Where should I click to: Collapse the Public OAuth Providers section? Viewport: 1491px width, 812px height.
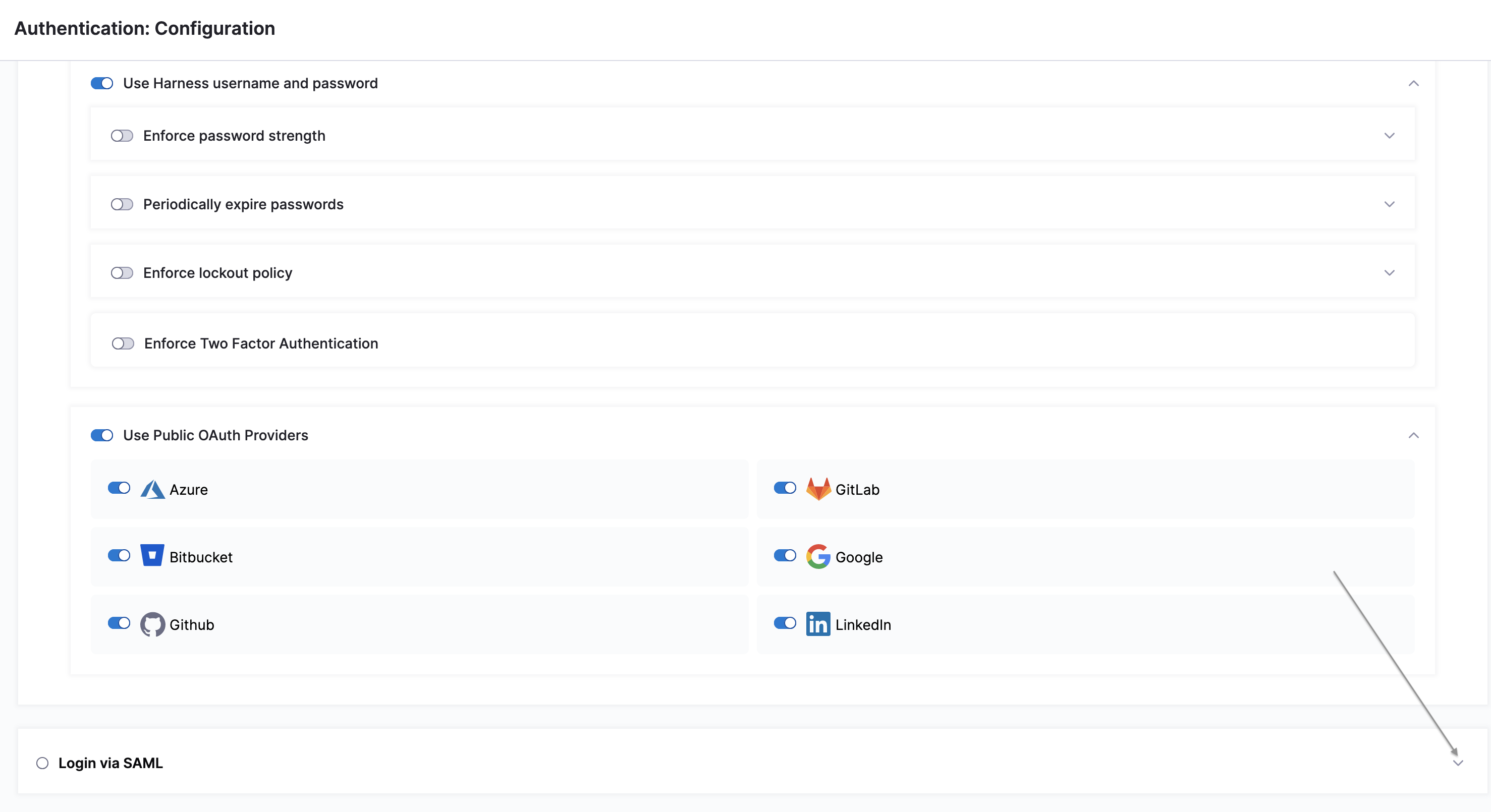[x=1413, y=435]
